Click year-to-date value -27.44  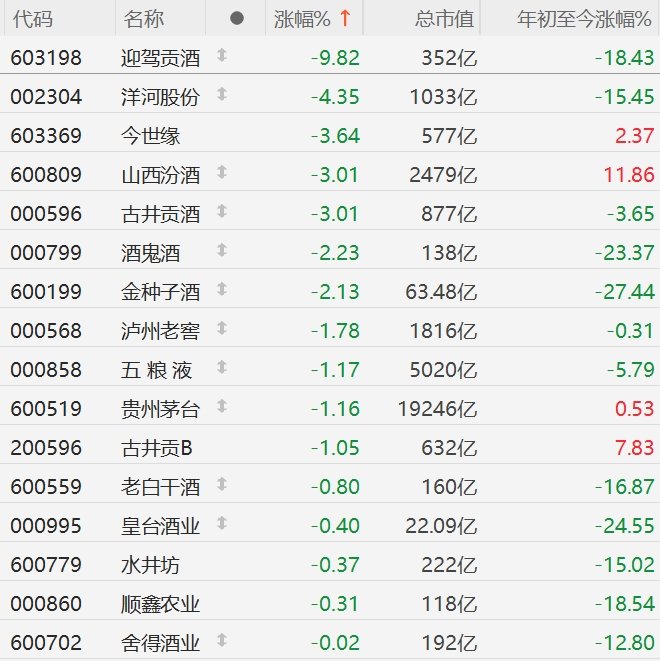tap(625, 292)
